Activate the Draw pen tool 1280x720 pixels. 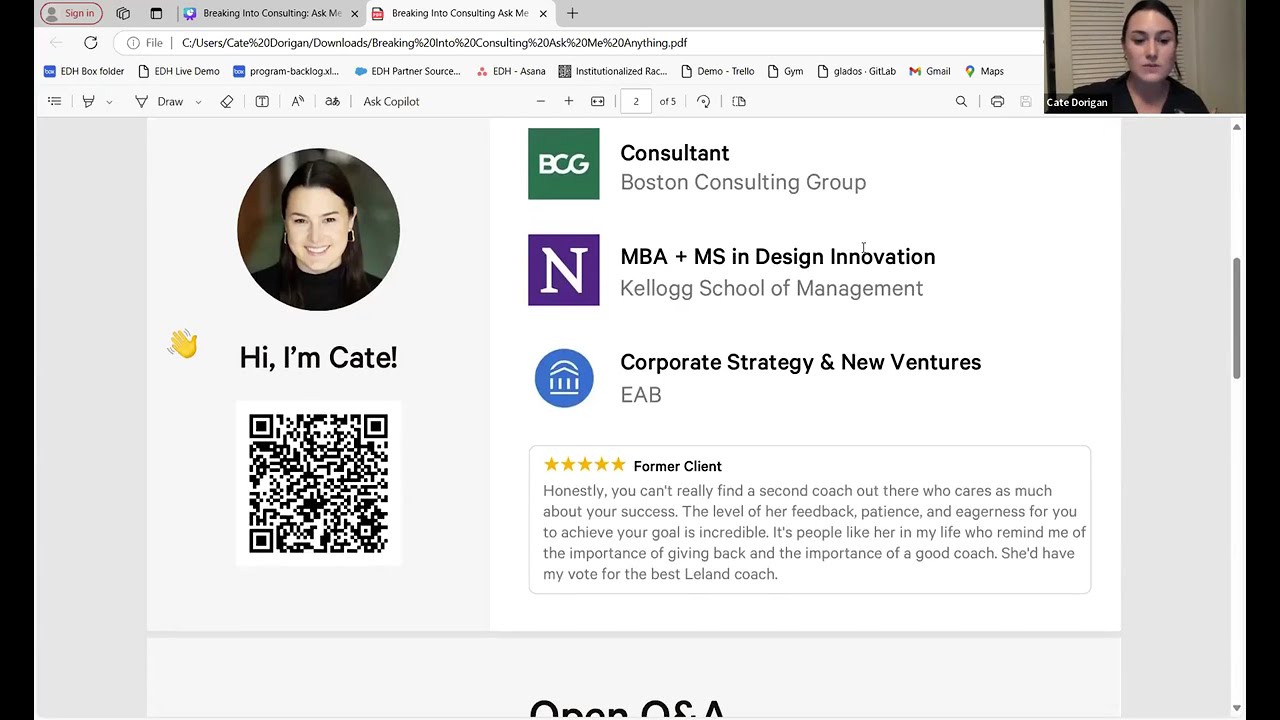pyautogui.click(x=159, y=101)
